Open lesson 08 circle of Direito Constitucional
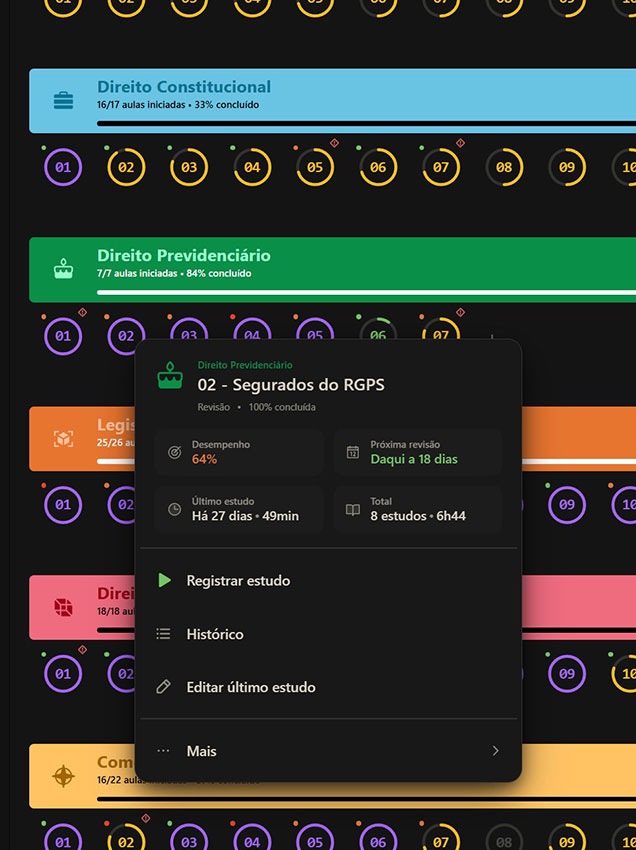This screenshot has height=850, width=636. coord(504,167)
